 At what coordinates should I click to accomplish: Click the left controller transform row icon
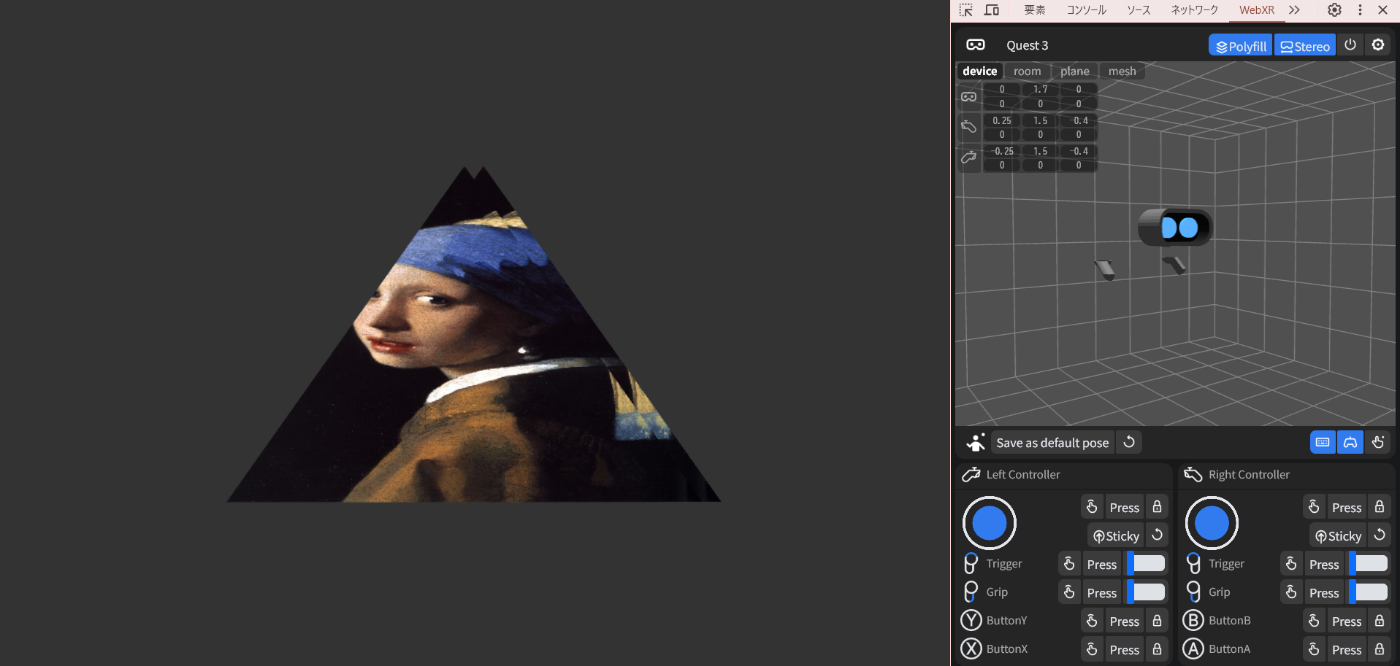[x=969, y=157]
